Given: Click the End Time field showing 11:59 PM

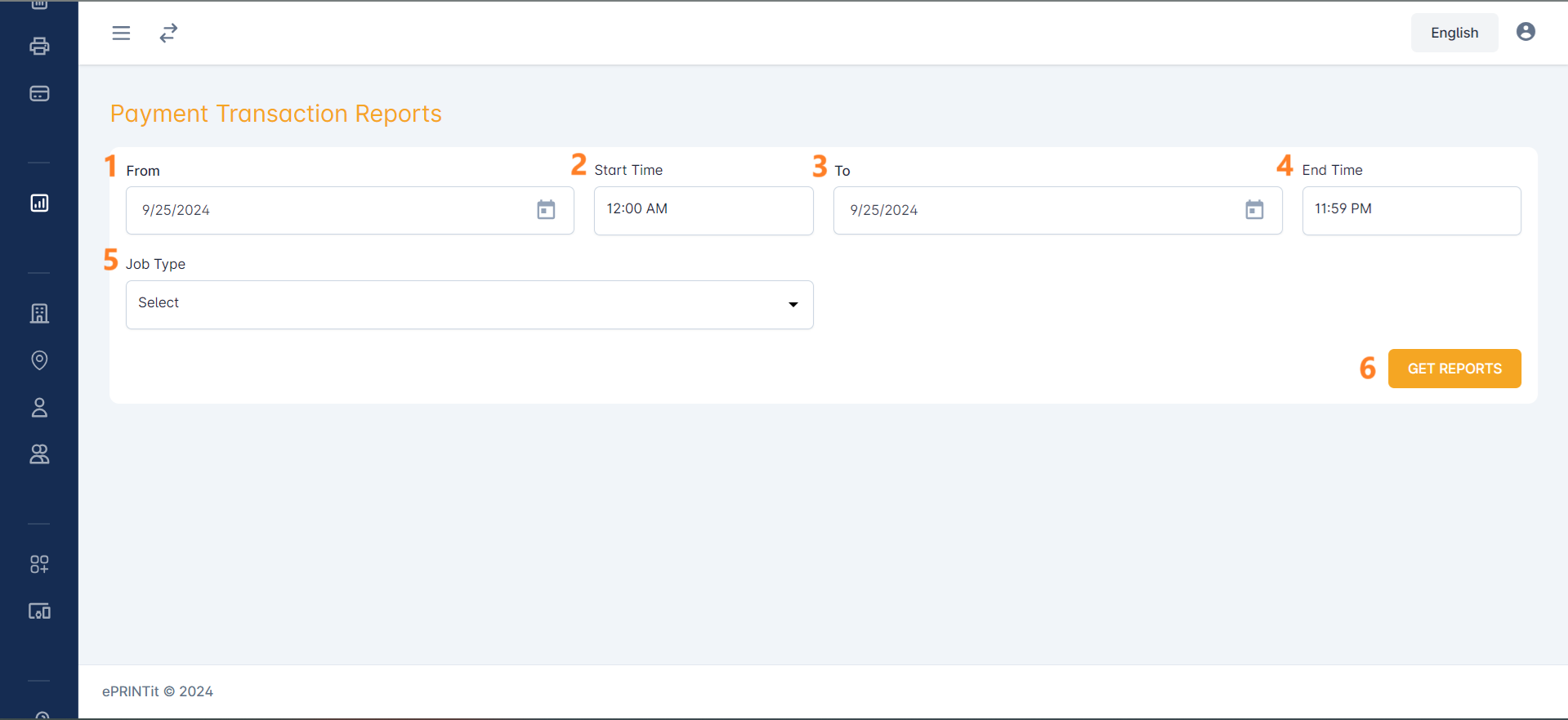Looking at the screenshot, I should click(x=1410, y=210).
